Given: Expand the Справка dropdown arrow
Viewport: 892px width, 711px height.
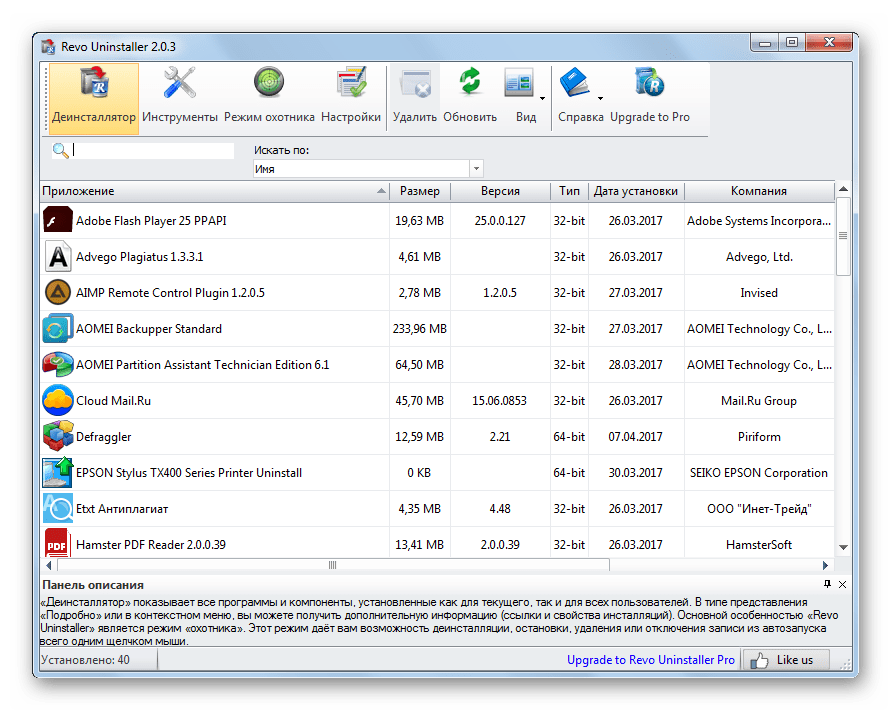Looking at the screenshot, I should [600, 98].
